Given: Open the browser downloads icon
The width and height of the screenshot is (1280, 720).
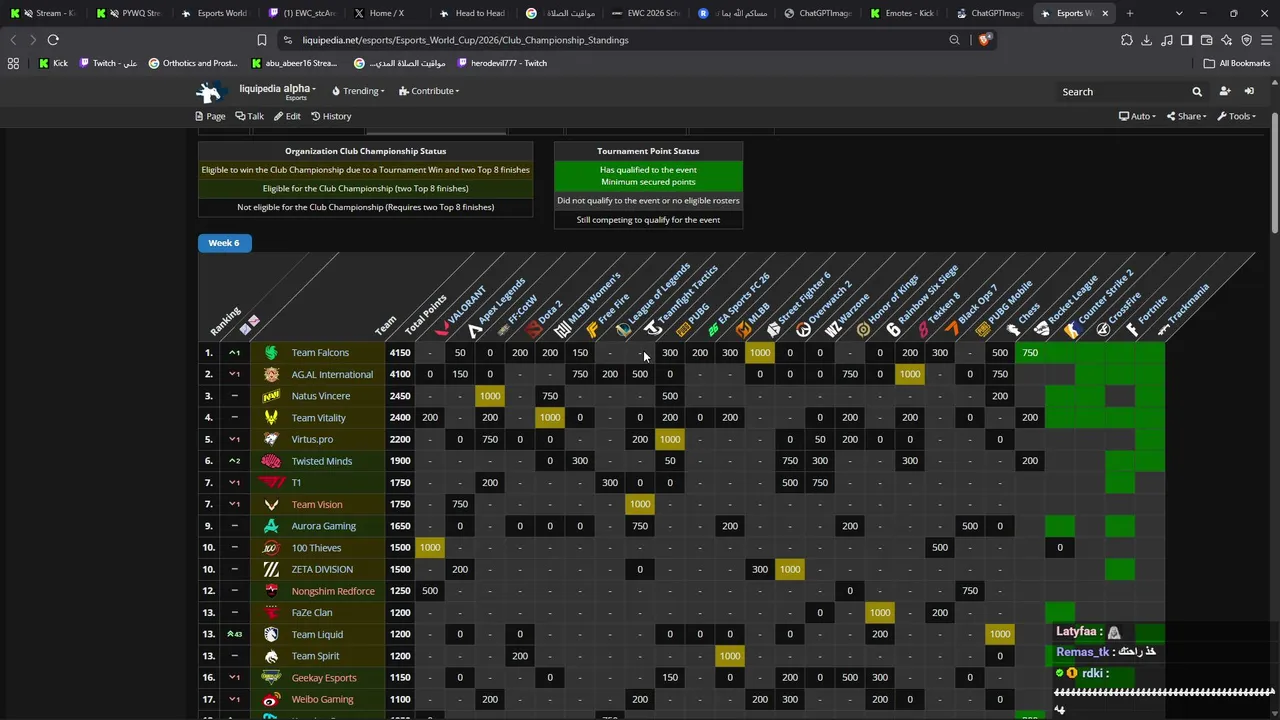Looking at the screenshot, I should click(x=1147, y=40).
